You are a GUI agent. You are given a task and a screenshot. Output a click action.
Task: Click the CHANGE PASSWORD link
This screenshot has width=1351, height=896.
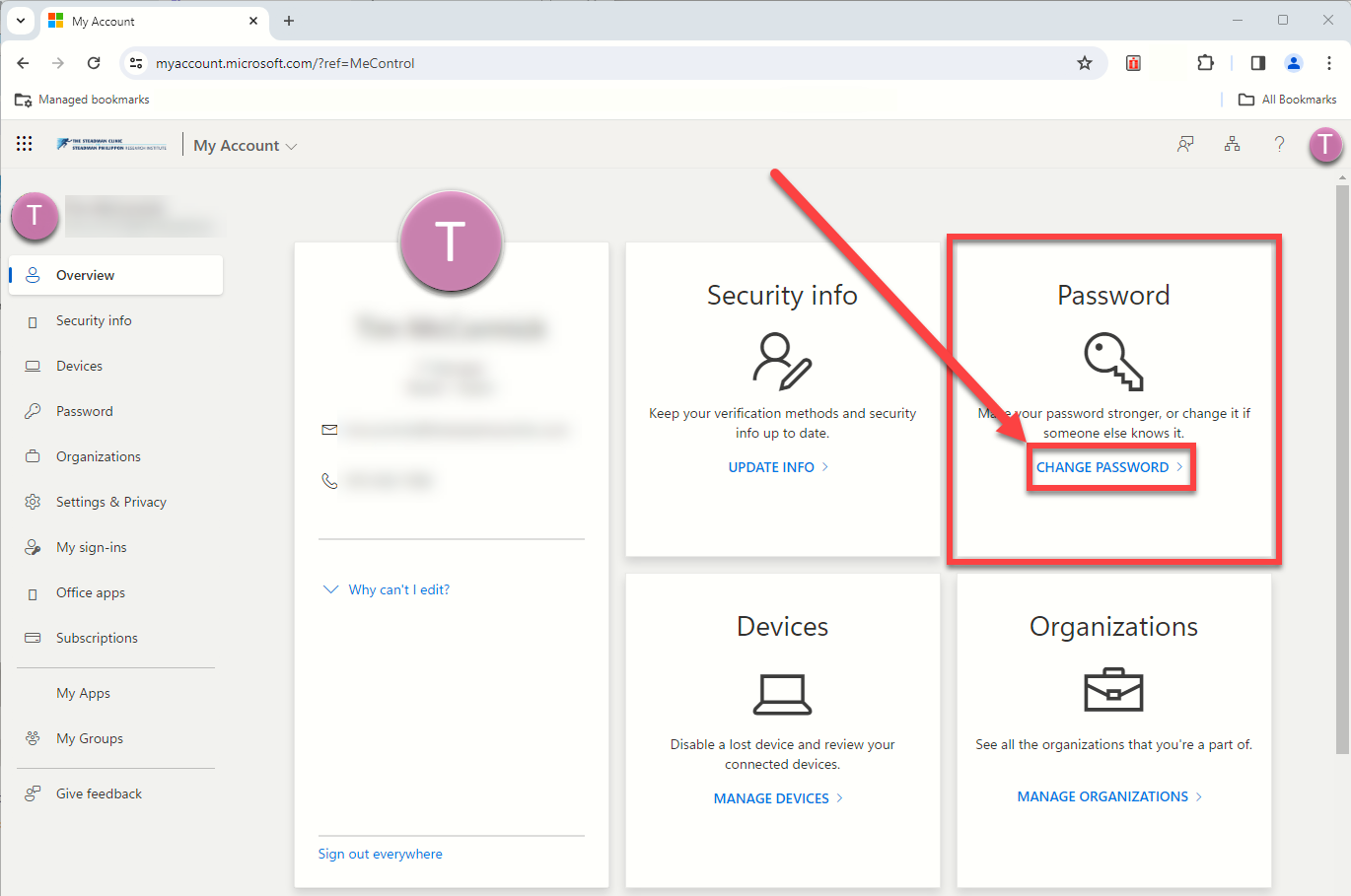[1109, 467]
